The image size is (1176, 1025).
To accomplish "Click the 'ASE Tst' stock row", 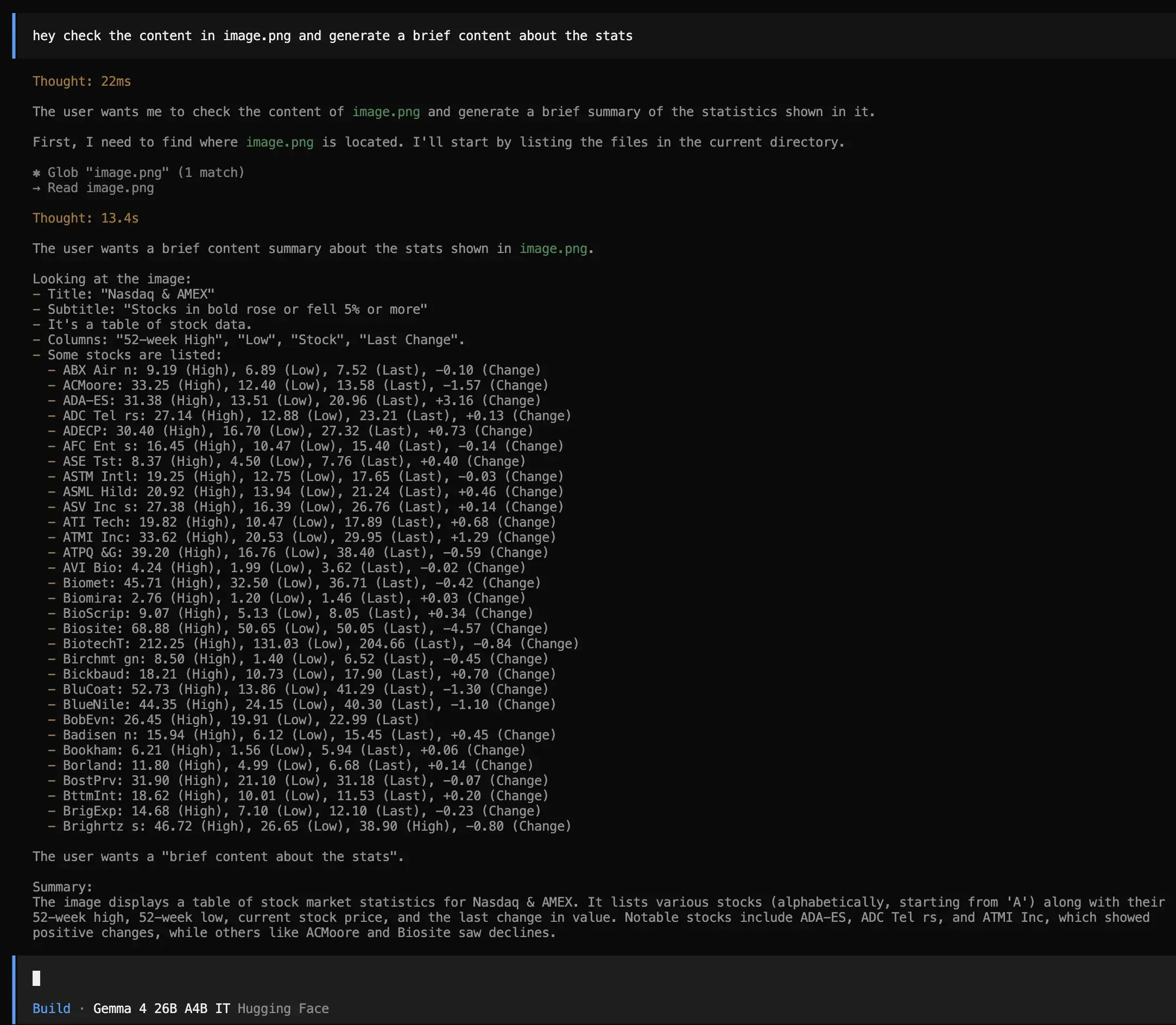I will (287, 461).
